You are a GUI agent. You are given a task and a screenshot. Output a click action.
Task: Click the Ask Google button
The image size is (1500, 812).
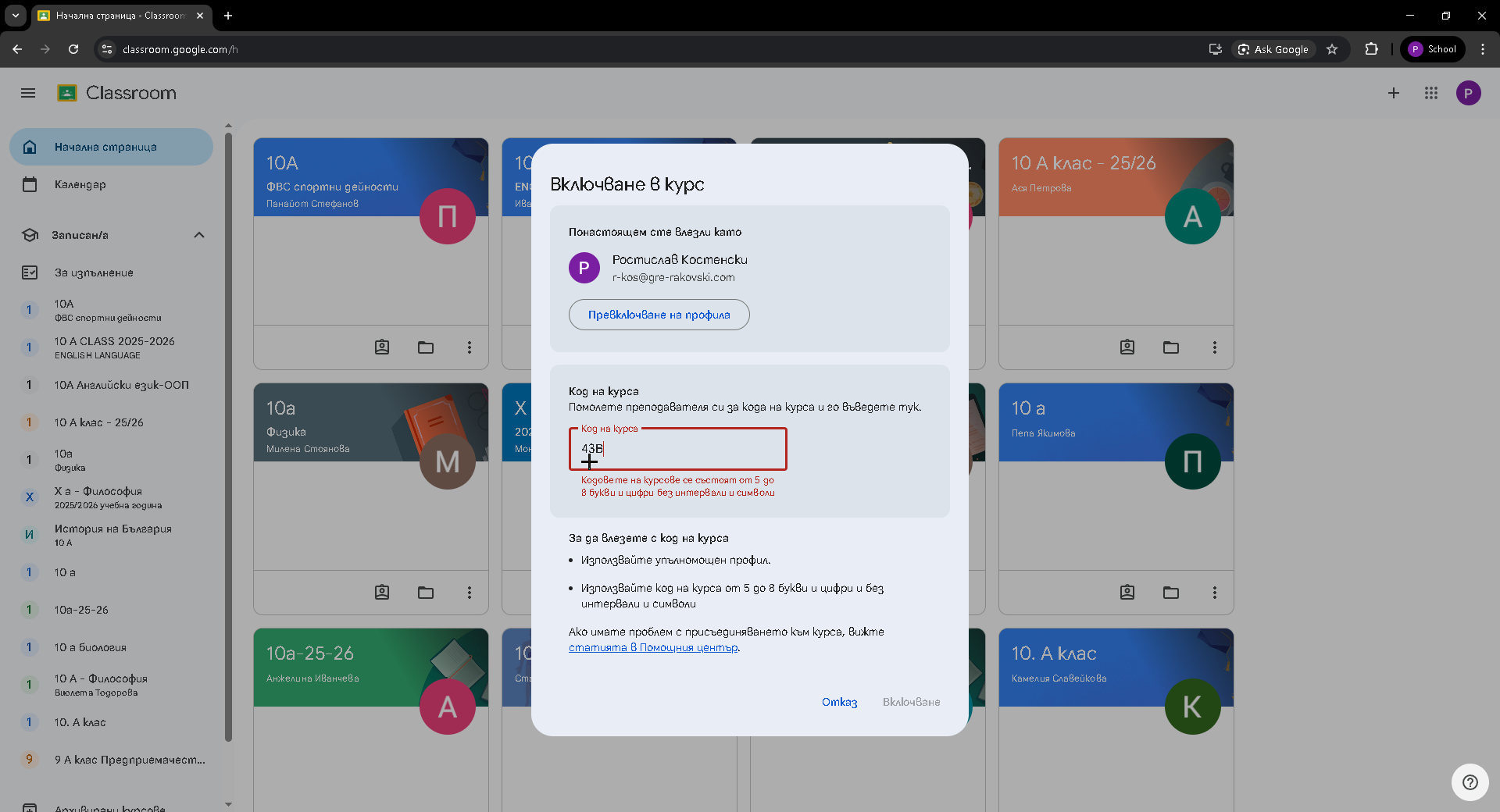[x=1273, y=49]
